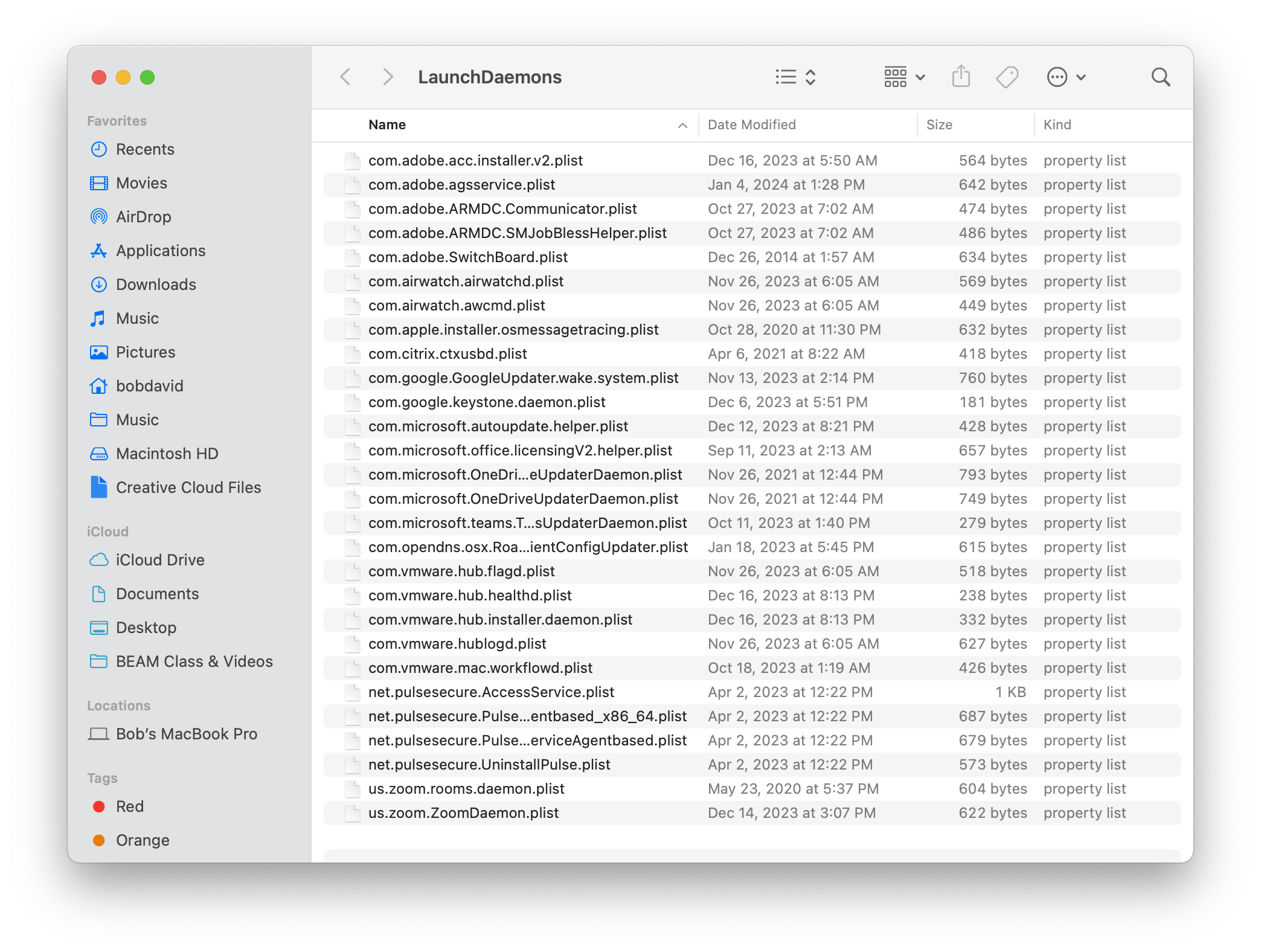Viewport: 1261px width, 952px height.
Task: Open the Tags icon in the toolbar
Action: (x=1007, y=77)
